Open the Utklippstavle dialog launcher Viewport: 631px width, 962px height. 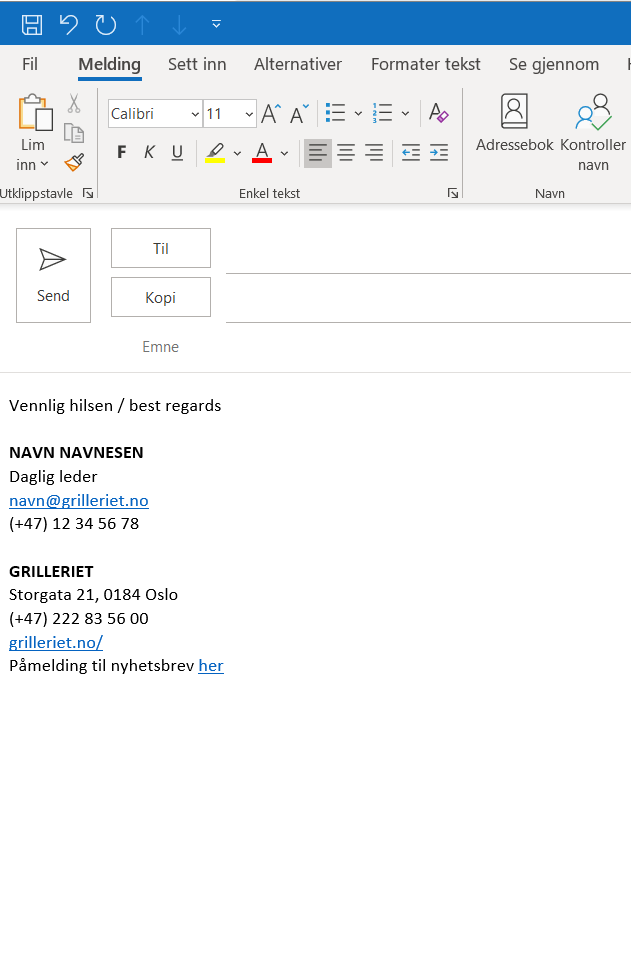[88, 194]
